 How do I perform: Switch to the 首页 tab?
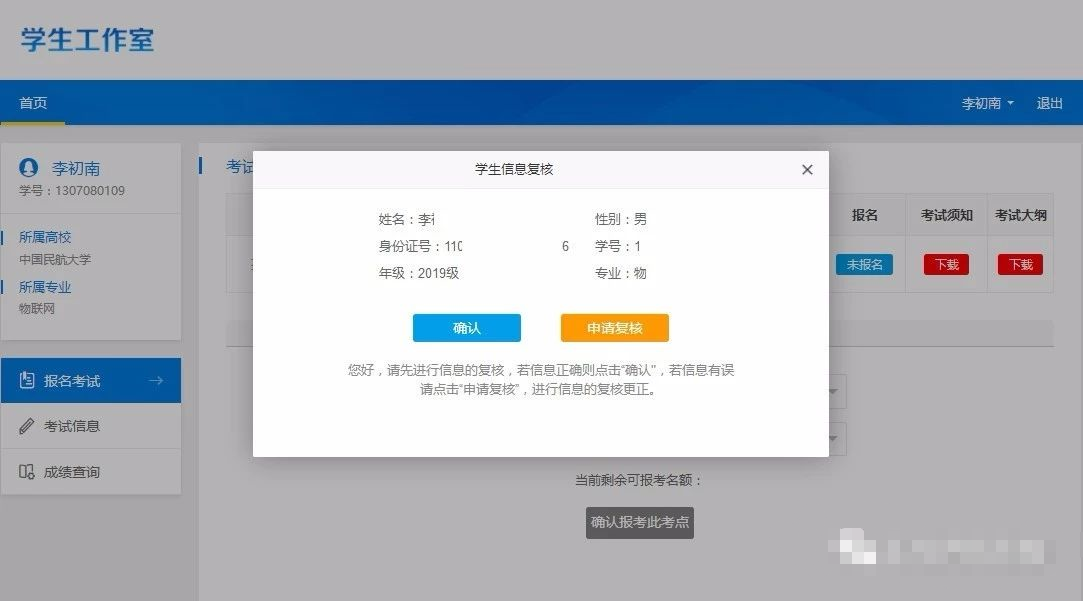[x=33, y=103]
